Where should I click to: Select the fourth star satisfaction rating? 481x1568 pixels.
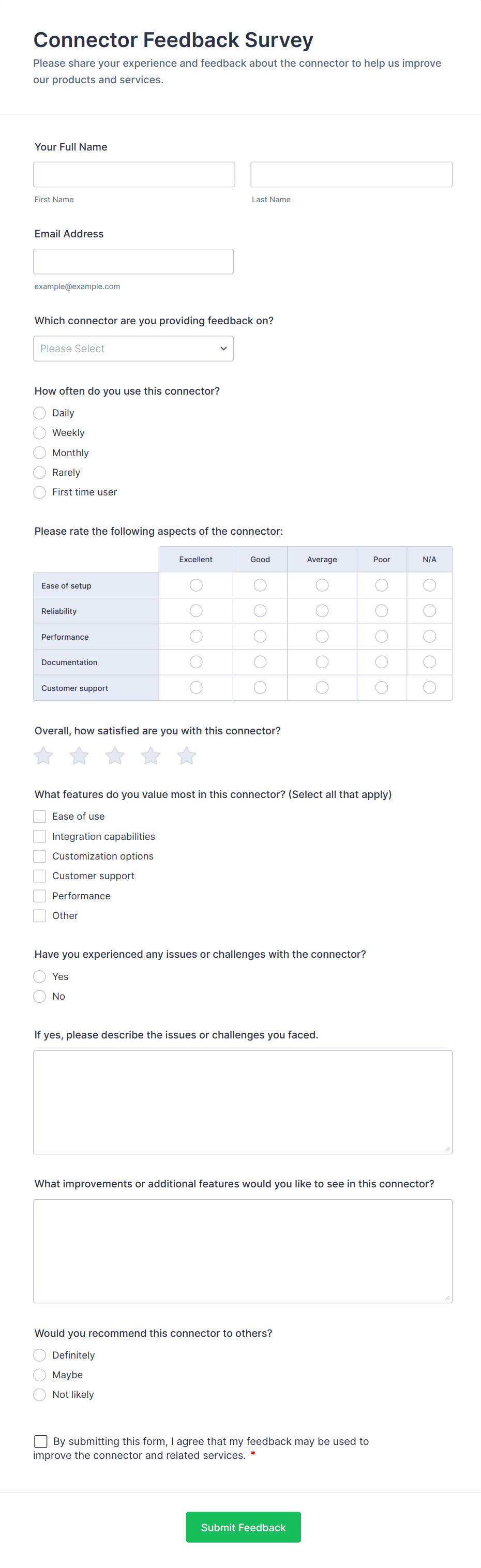coord(151,756)
